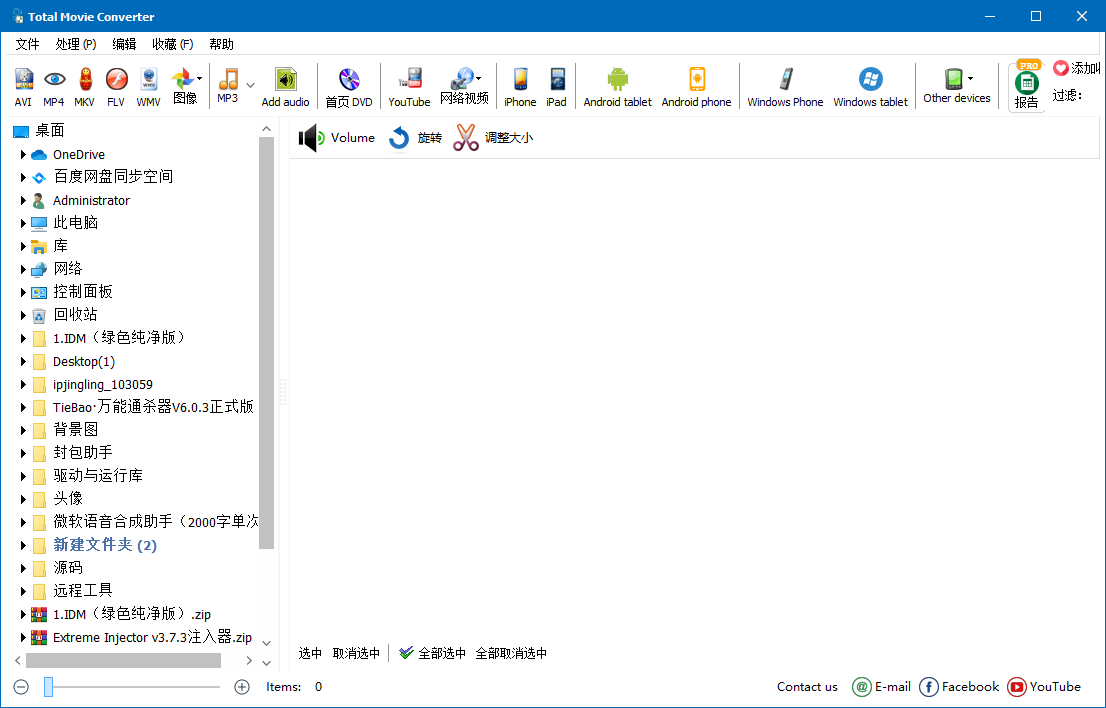Choose the MKV conversion format

[x=88, y=86]
